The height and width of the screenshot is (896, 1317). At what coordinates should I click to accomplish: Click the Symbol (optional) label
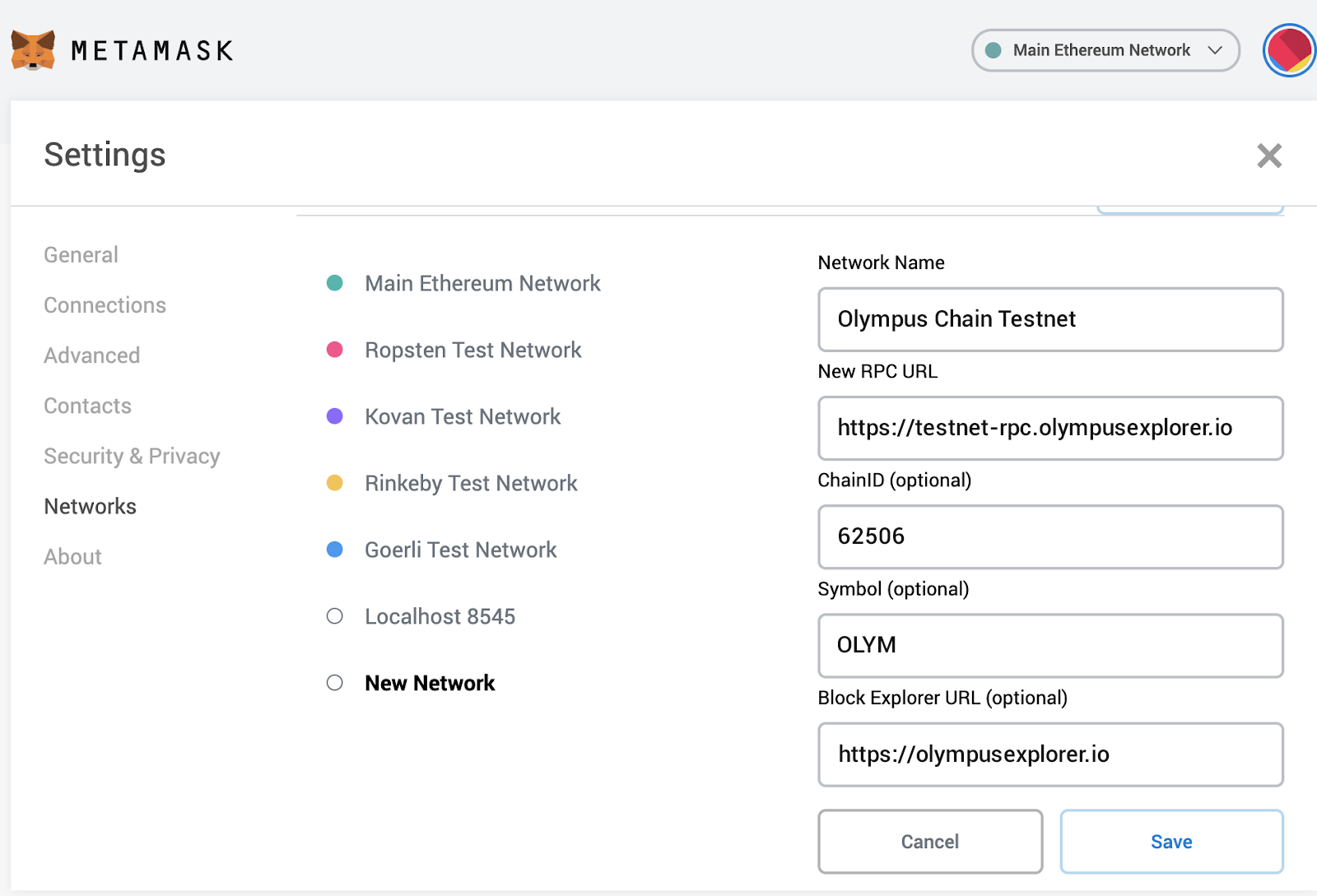[893, 589]
